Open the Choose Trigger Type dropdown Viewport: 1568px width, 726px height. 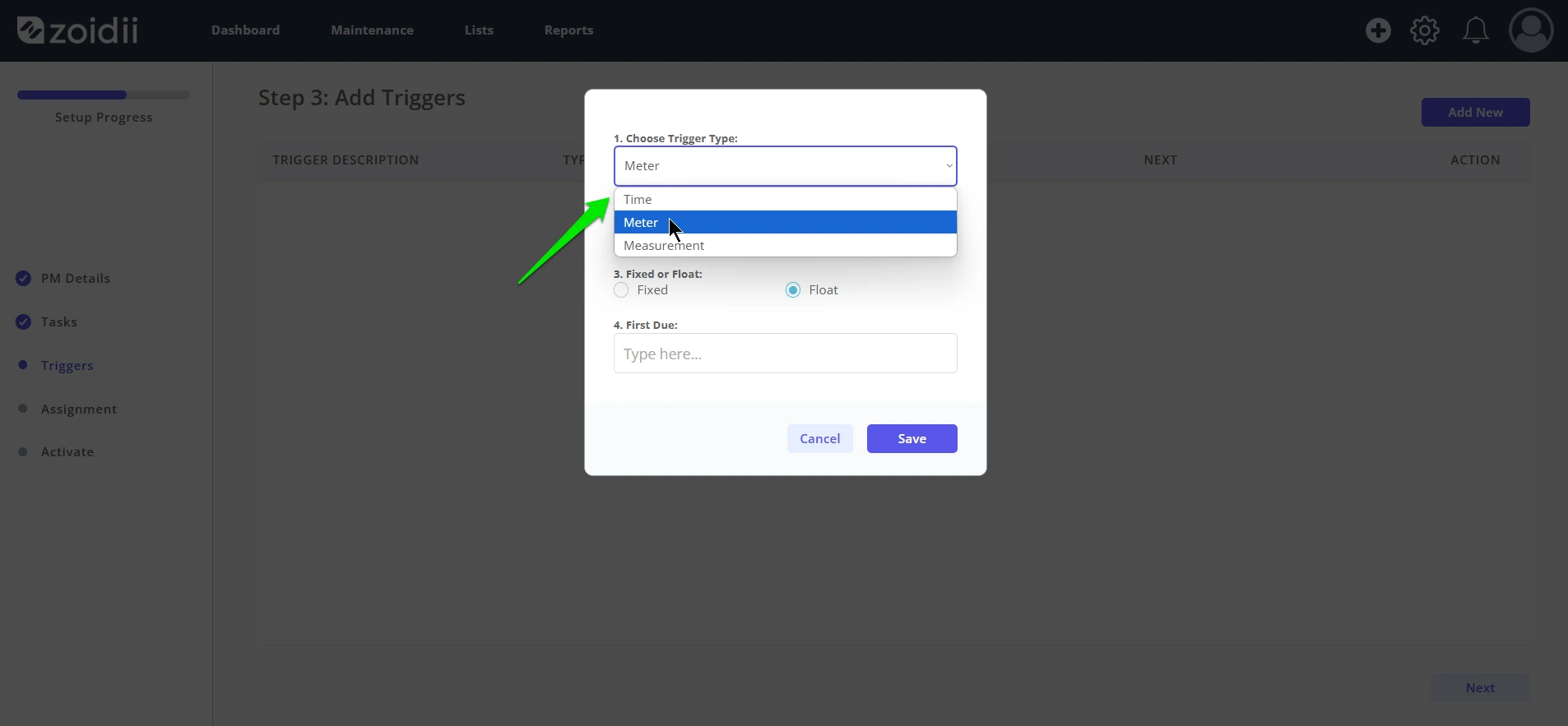786,166
